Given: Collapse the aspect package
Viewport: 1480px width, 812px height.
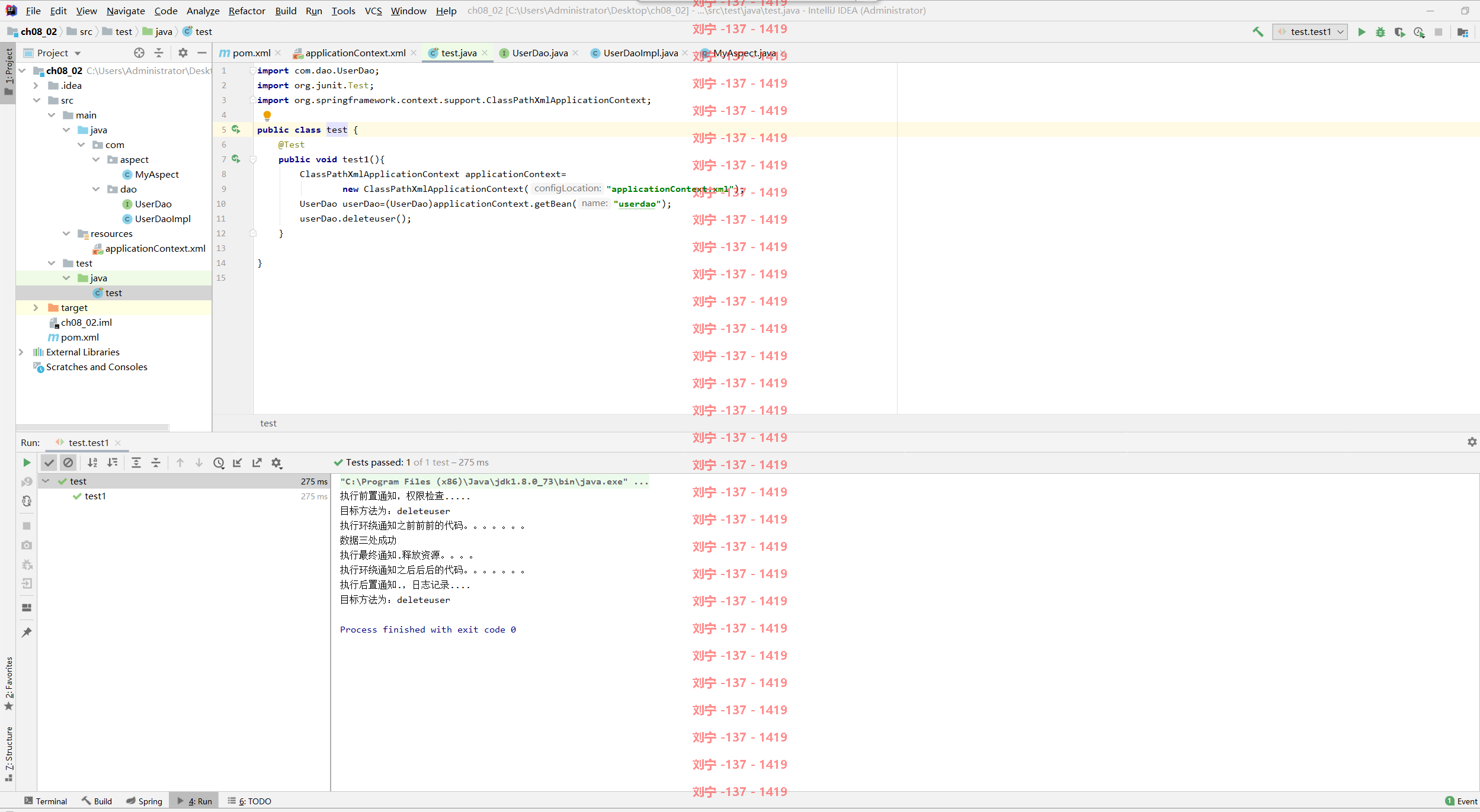Looking at the screenshot, I should [x=96, y=159].
